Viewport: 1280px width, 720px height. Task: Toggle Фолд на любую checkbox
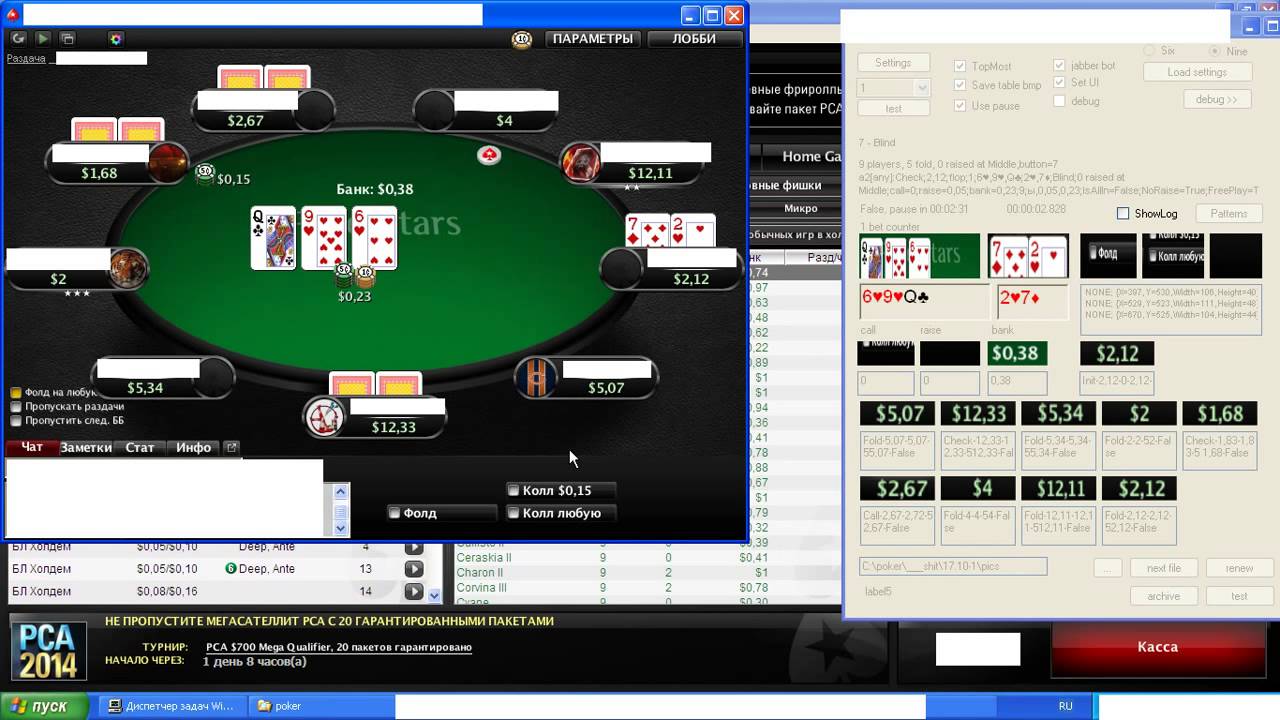16,393
